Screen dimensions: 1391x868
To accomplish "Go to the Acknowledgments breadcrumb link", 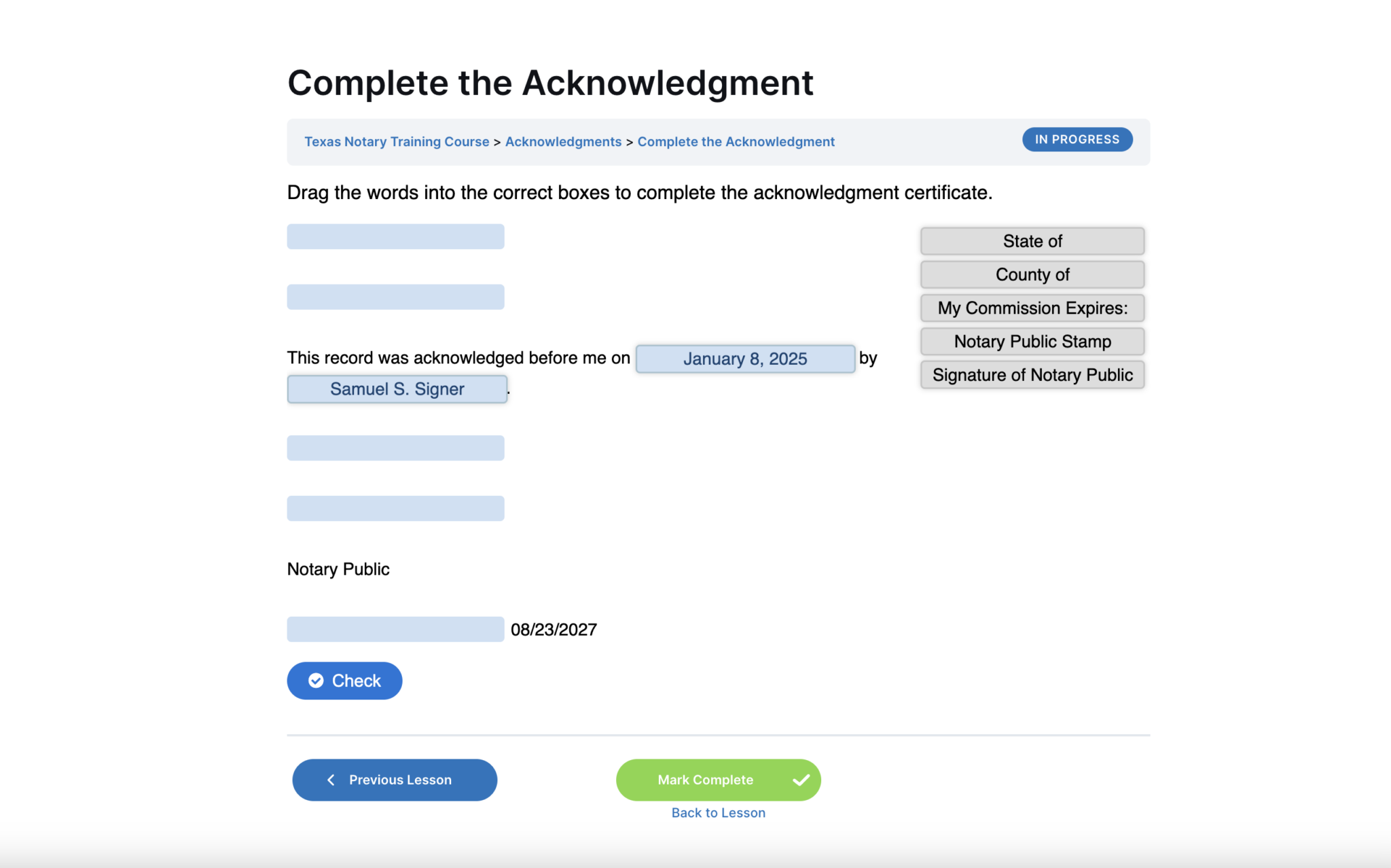I will pyautogui.click(x=563, y=141).
